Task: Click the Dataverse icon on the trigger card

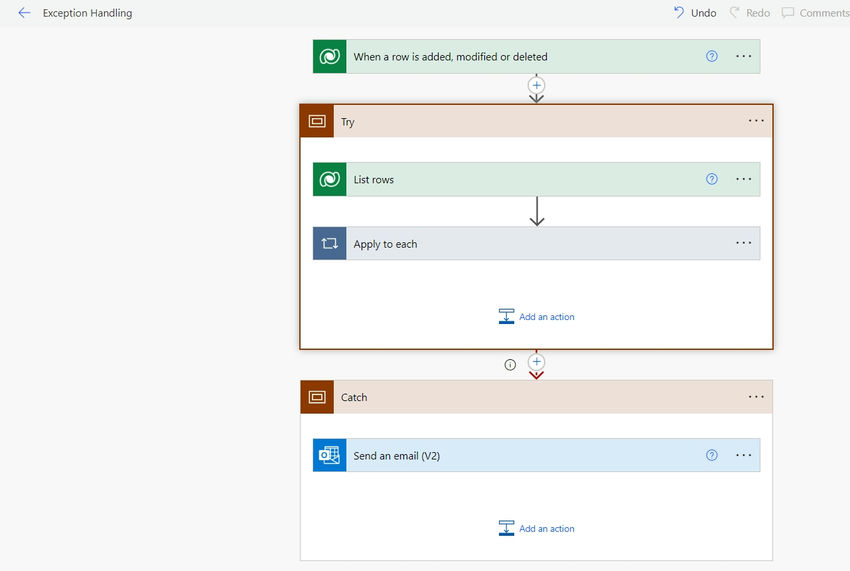Action: 330,56
